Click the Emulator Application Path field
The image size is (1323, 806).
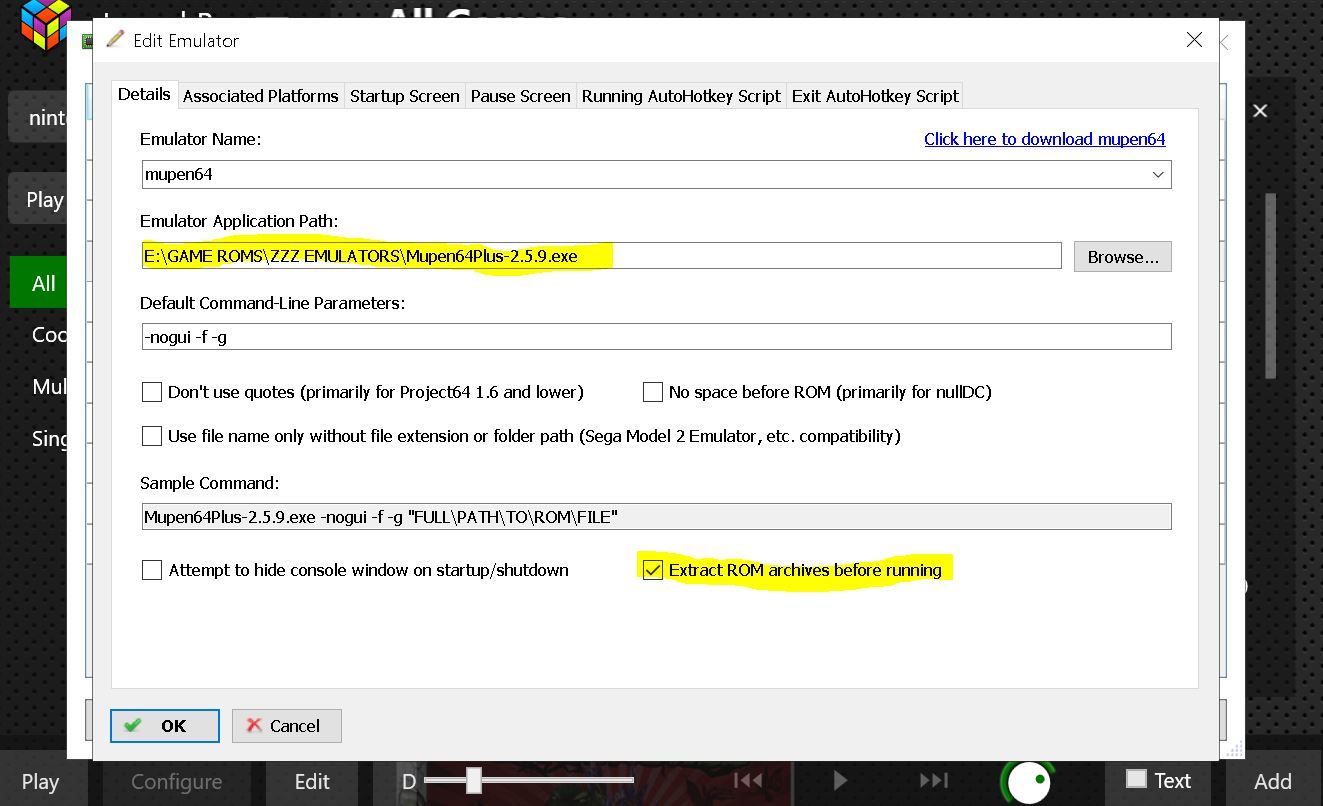coord(601,256)
